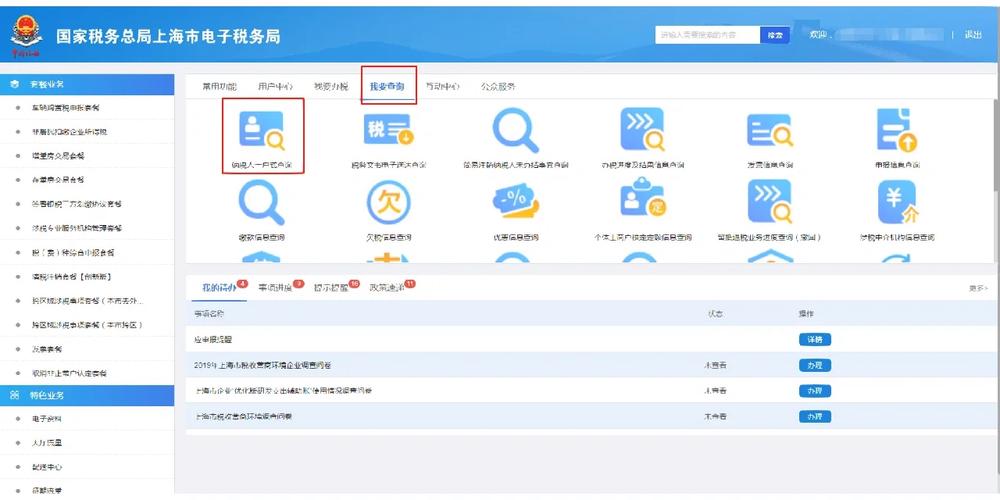1000x500 pixels.
Task: Click 办理 button in last to-do row
Action: [815, 416]
